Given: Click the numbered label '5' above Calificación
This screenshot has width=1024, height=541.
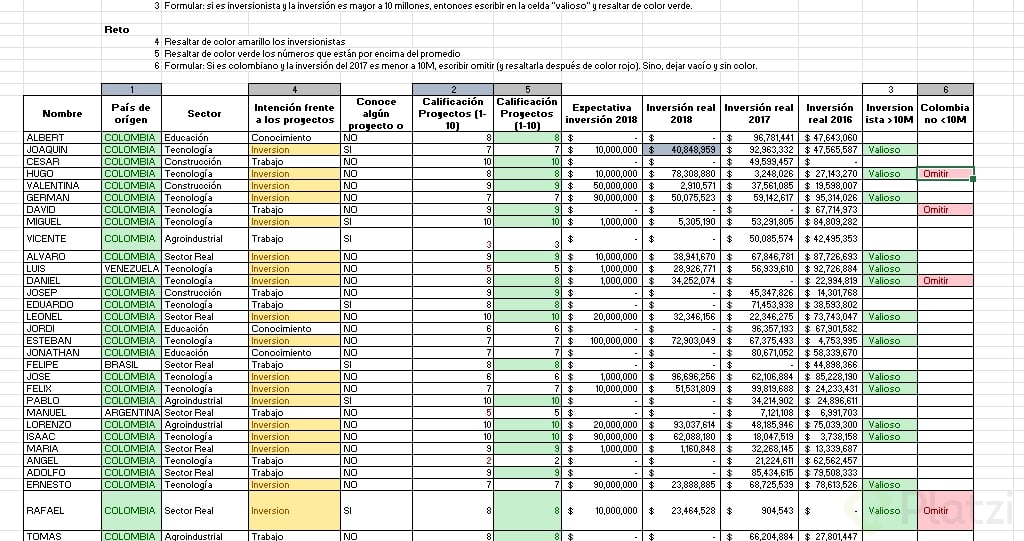Looking at the screenshot, I should [x=528, y=90].
